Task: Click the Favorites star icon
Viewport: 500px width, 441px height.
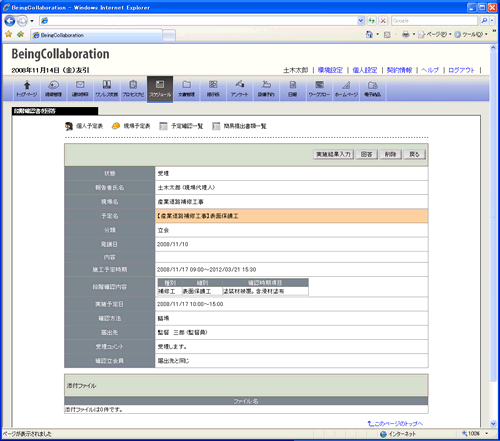Action: pyautogui.click(x=9, y=34)
